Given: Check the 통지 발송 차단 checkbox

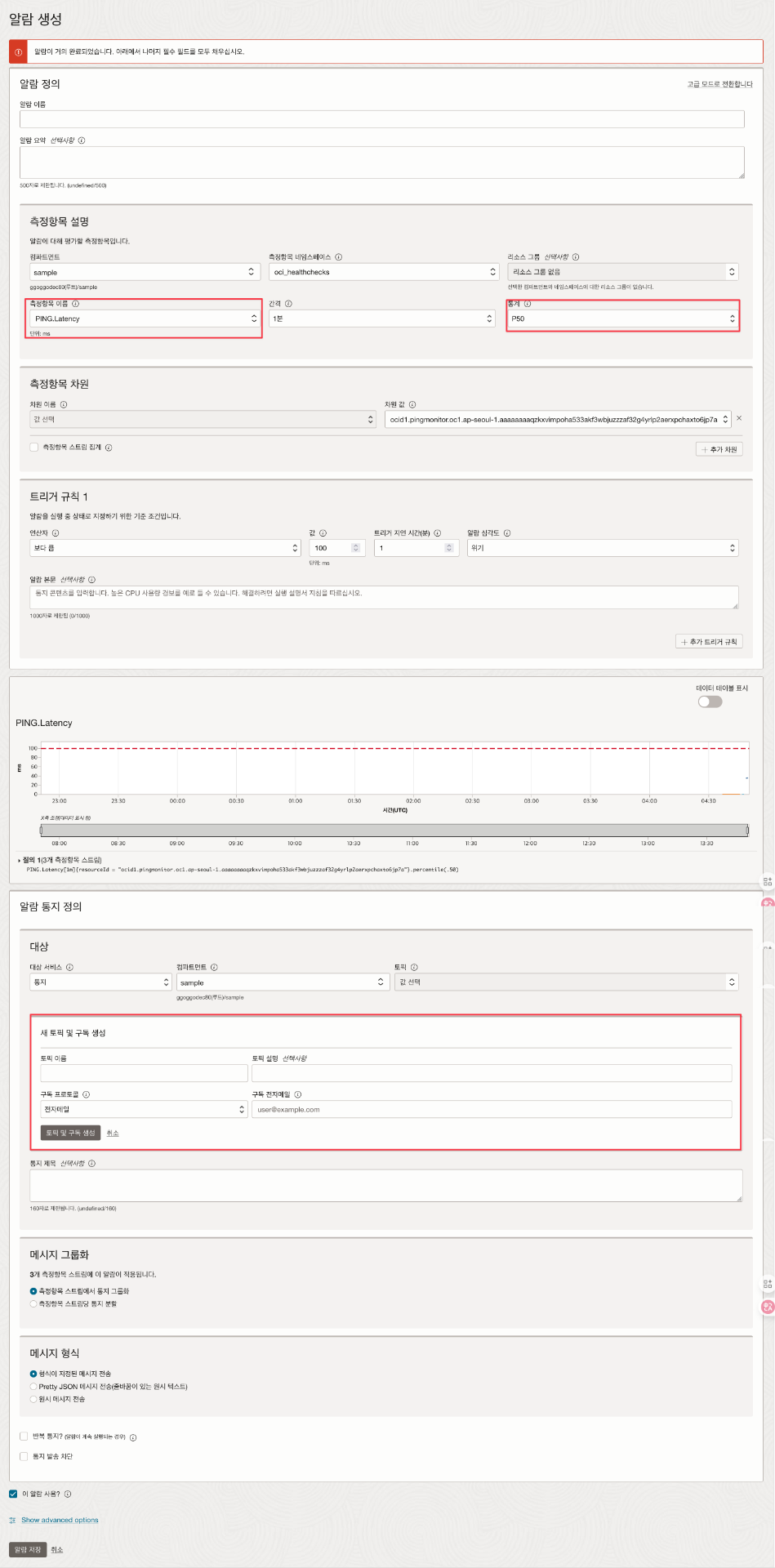Looking at the screenshot, I should (x=24, y=1456).
